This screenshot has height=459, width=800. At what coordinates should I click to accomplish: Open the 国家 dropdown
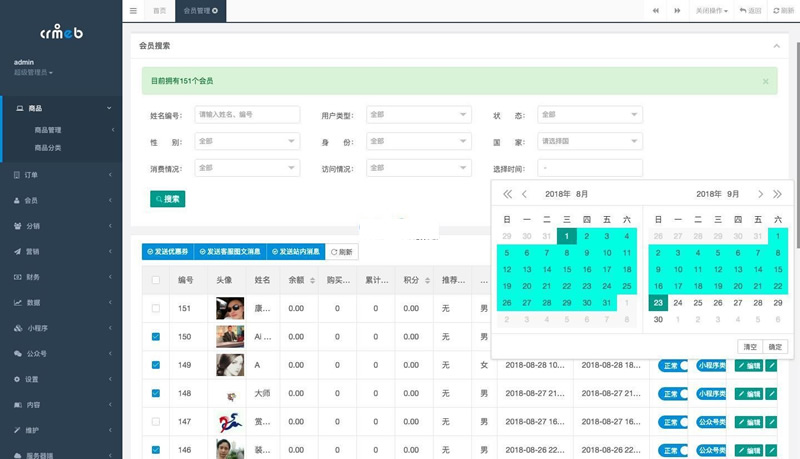click(x=590, y=142)
